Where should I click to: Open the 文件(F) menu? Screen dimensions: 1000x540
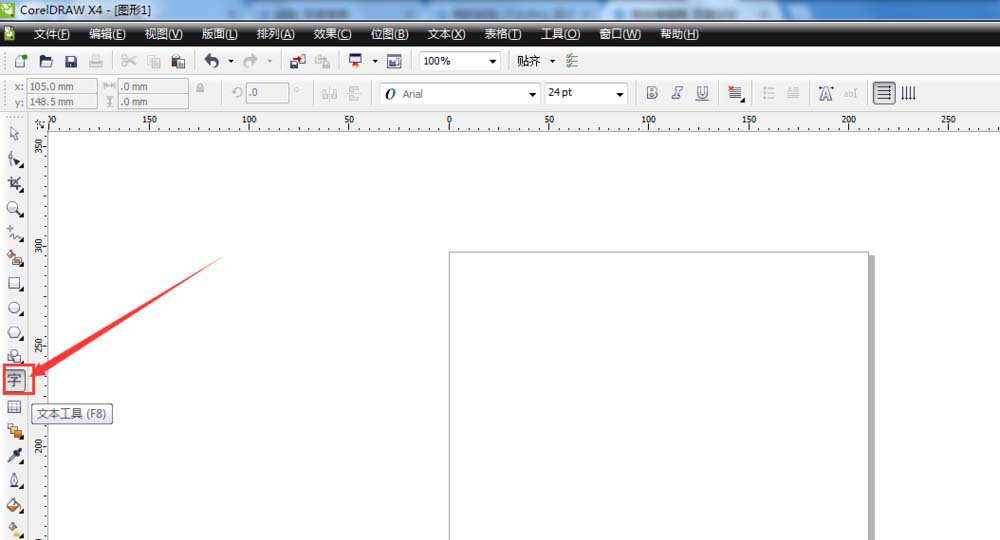coord(52,34)
